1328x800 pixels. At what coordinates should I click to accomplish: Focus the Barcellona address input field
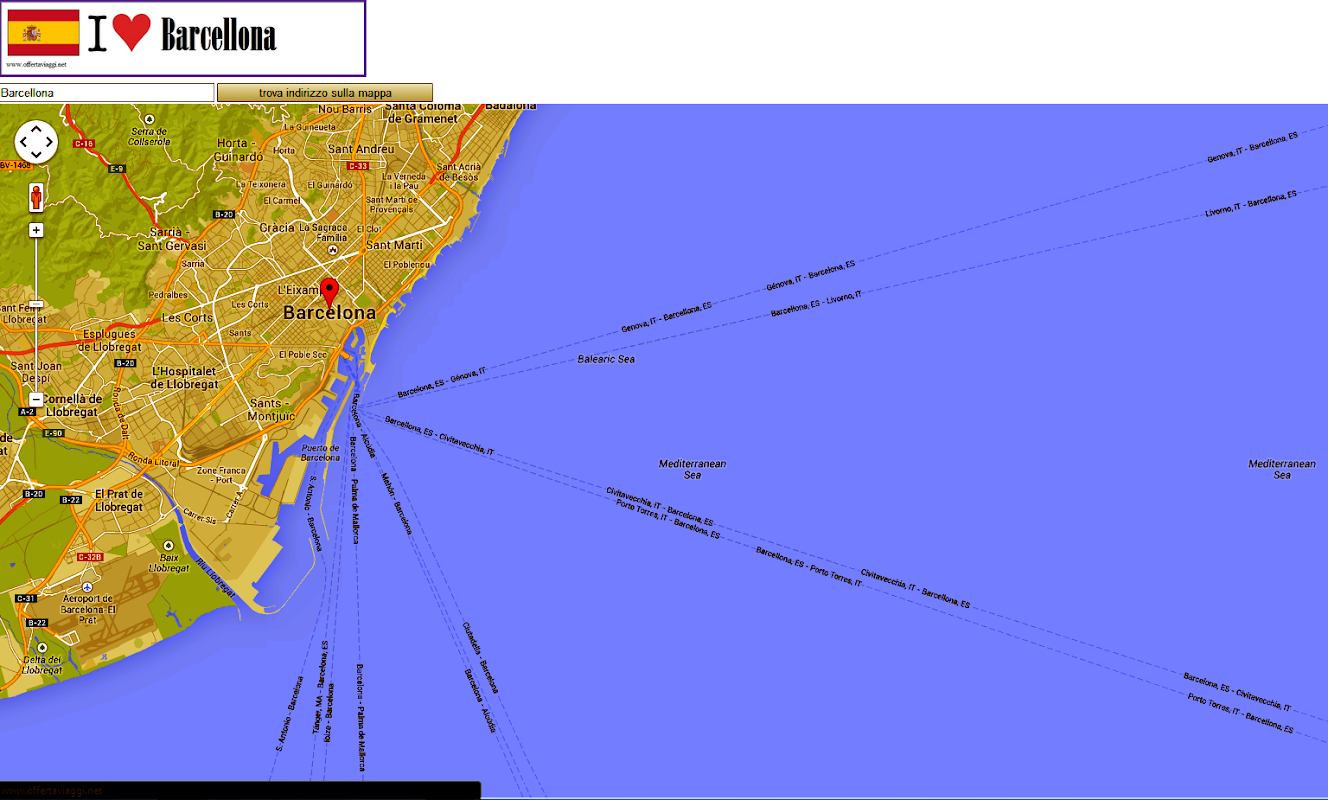click(x=107, y=93)
